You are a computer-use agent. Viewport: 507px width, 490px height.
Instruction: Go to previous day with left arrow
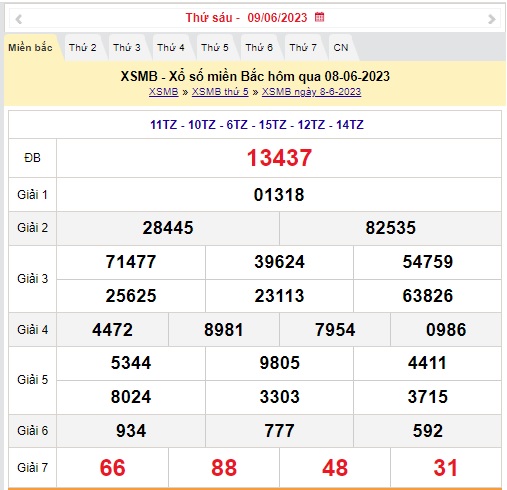click(x=19, y=19)
